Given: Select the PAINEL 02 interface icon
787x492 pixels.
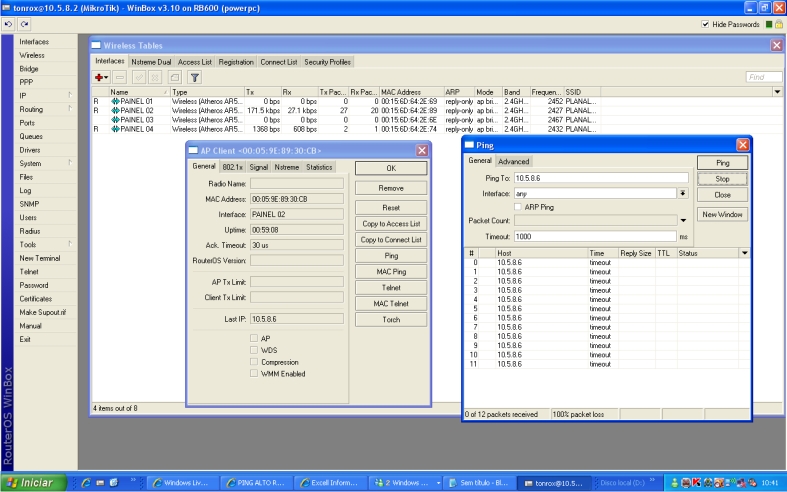Looking at the screenshot, I should [115, 110].
